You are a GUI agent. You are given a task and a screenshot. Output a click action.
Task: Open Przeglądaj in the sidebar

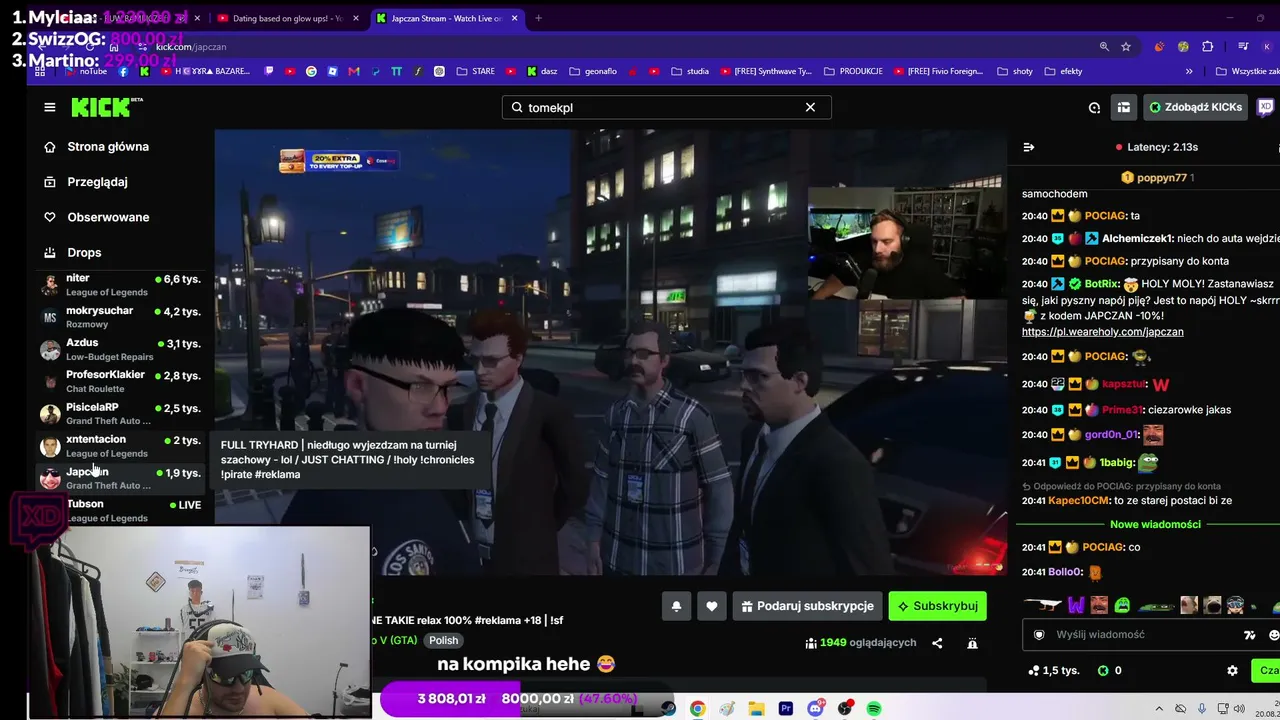[97, 182]
